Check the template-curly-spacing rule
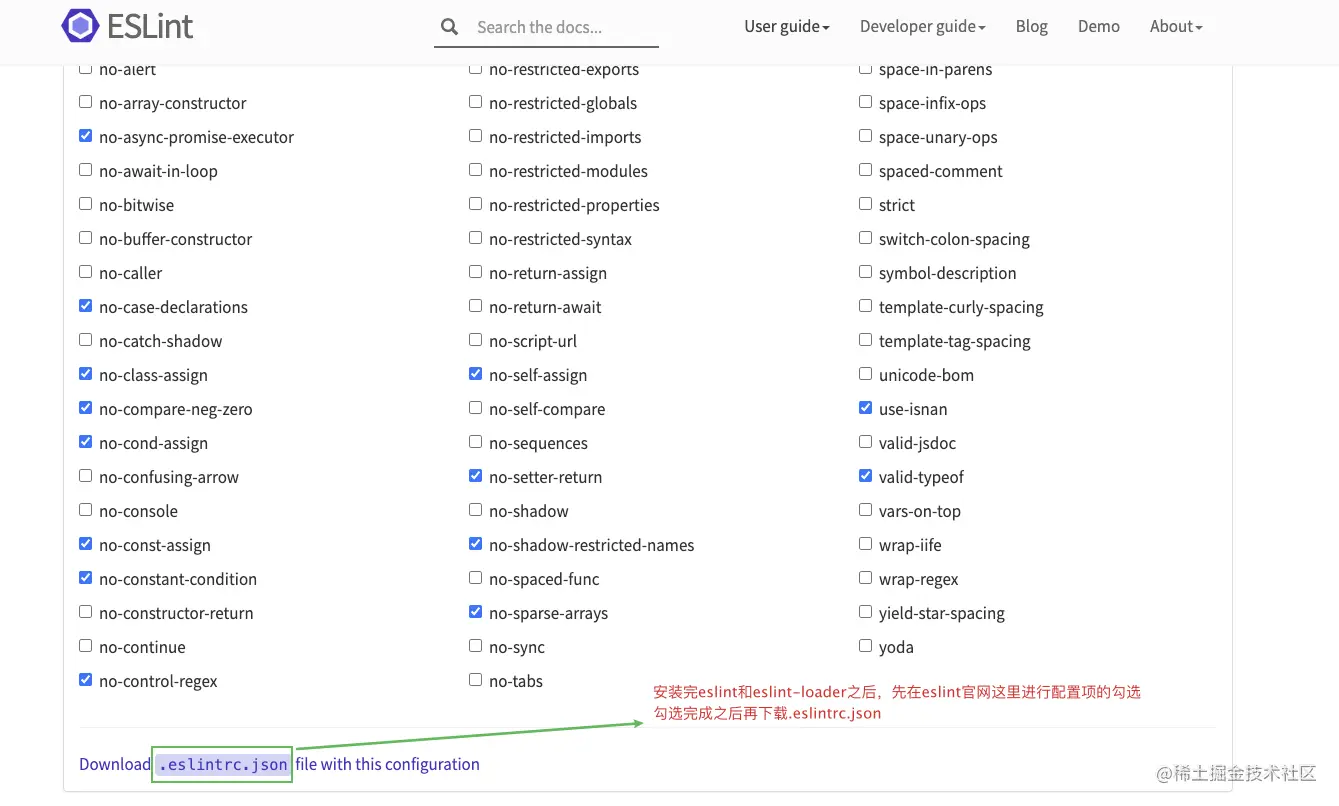The width and height of the screenshot is (1339, 806). (865, 306)
